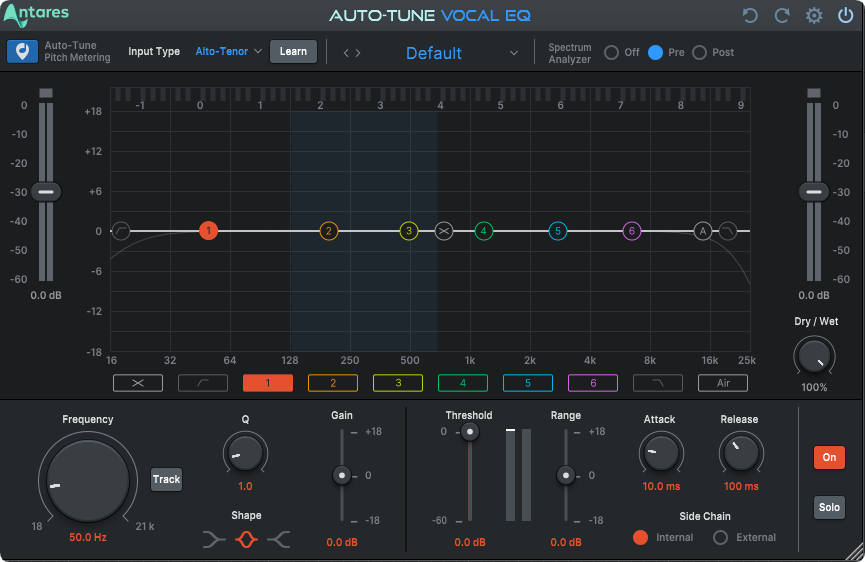The height and width of the screenshot is (562, 865).
Task: Click the undo arrow icon
Action: tap(750, 15)
